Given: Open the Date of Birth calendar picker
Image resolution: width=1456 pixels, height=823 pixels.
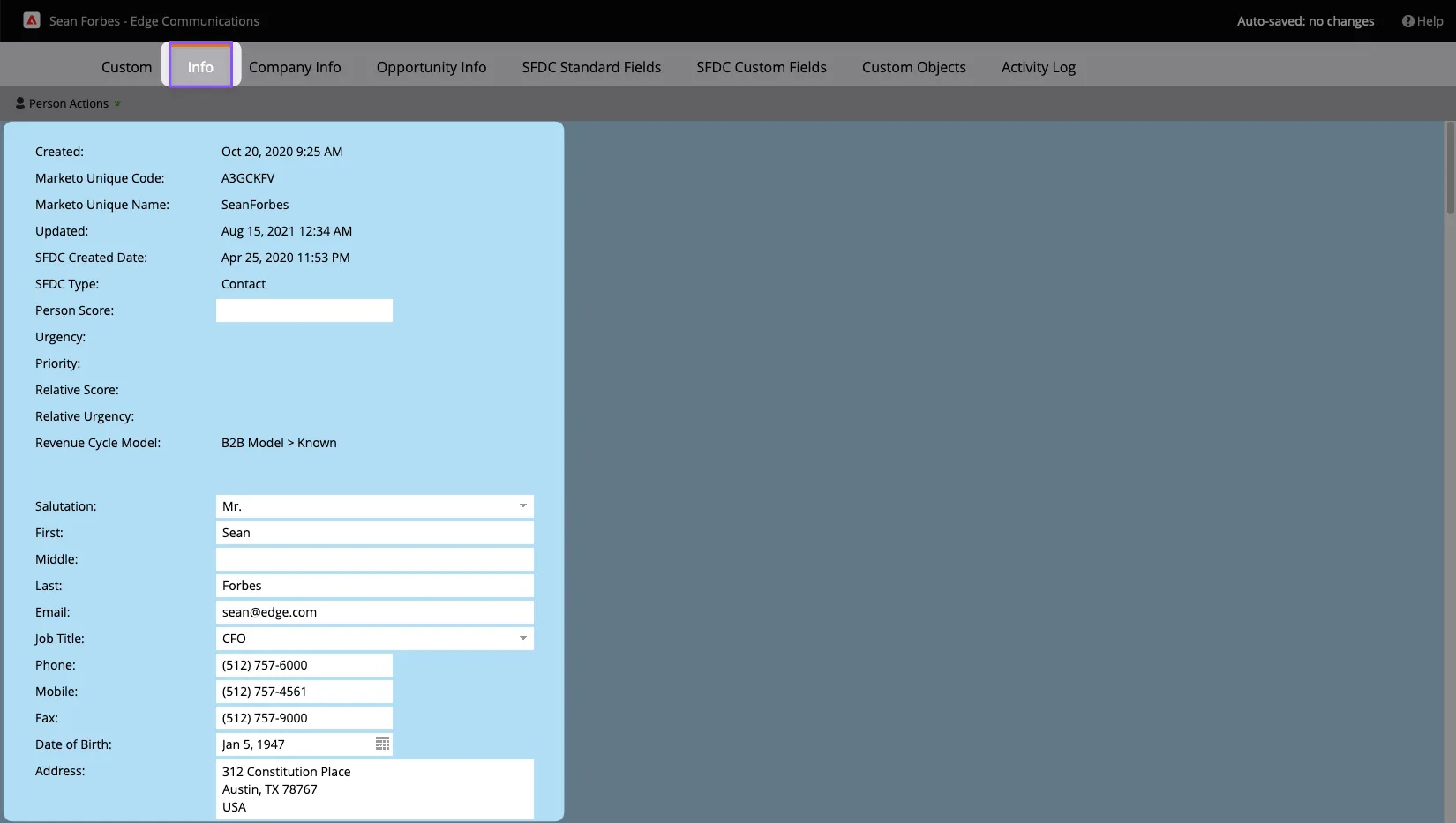Looking at the screenshot, I should point(382,744).
